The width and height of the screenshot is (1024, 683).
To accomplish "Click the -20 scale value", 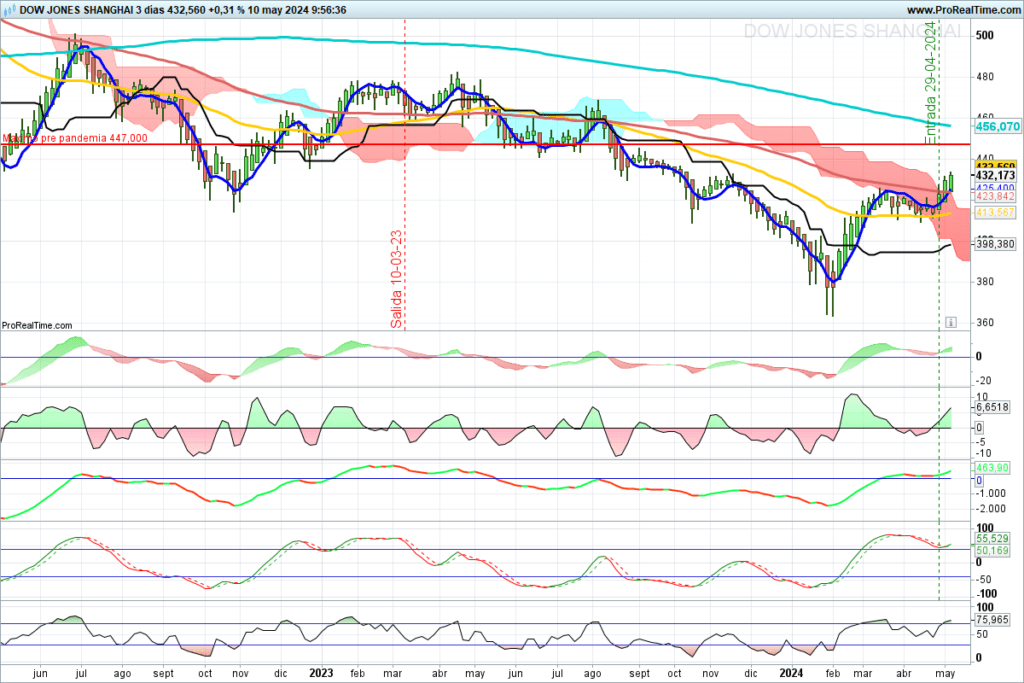I will [984, 381].
